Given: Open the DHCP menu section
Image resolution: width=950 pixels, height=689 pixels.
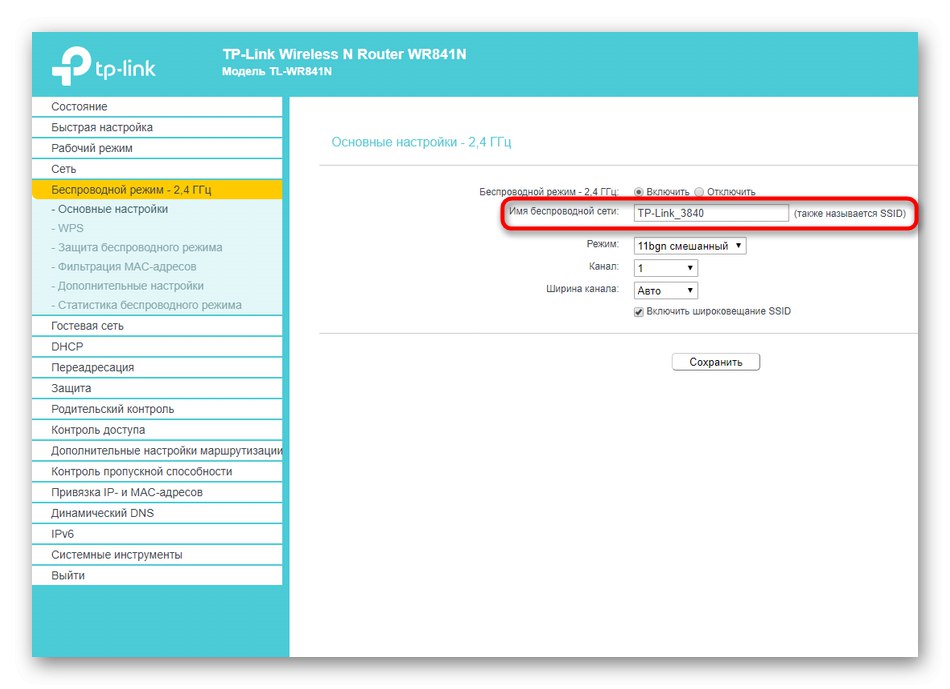Looking at the screenshot, I should (157, 347).
